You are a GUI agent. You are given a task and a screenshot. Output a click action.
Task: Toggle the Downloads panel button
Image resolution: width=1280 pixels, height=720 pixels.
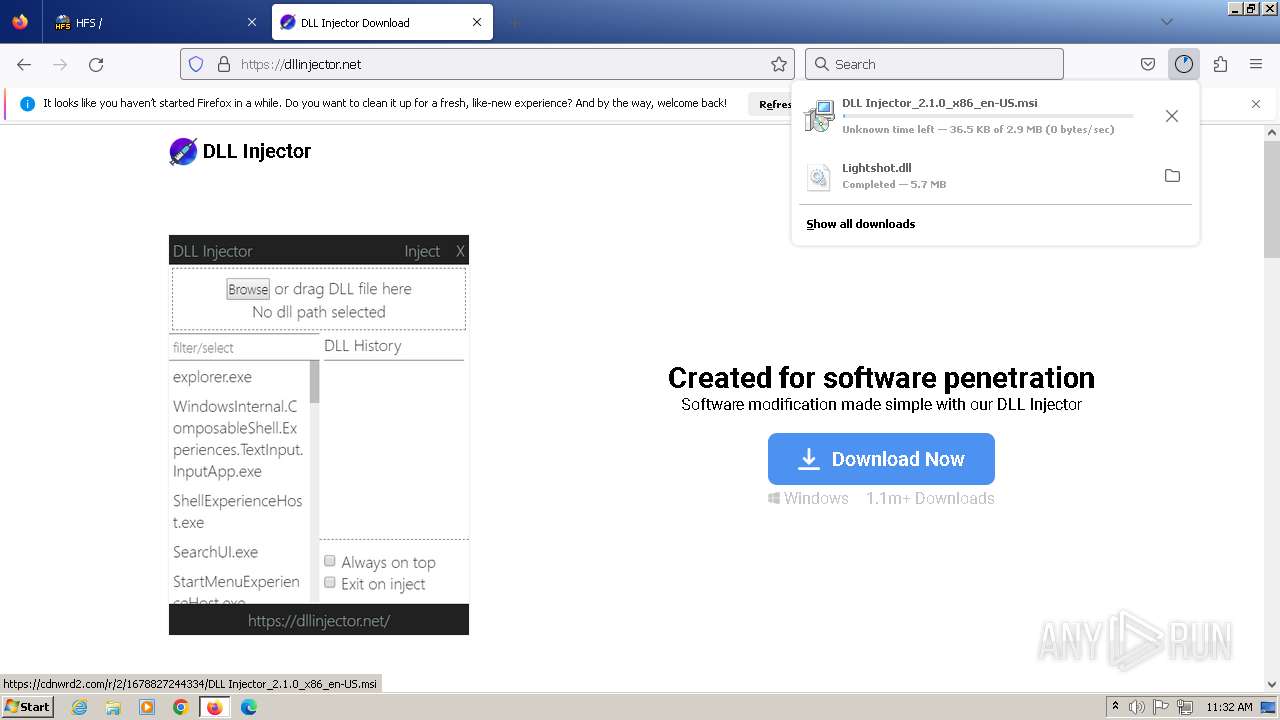[1184, 64]
